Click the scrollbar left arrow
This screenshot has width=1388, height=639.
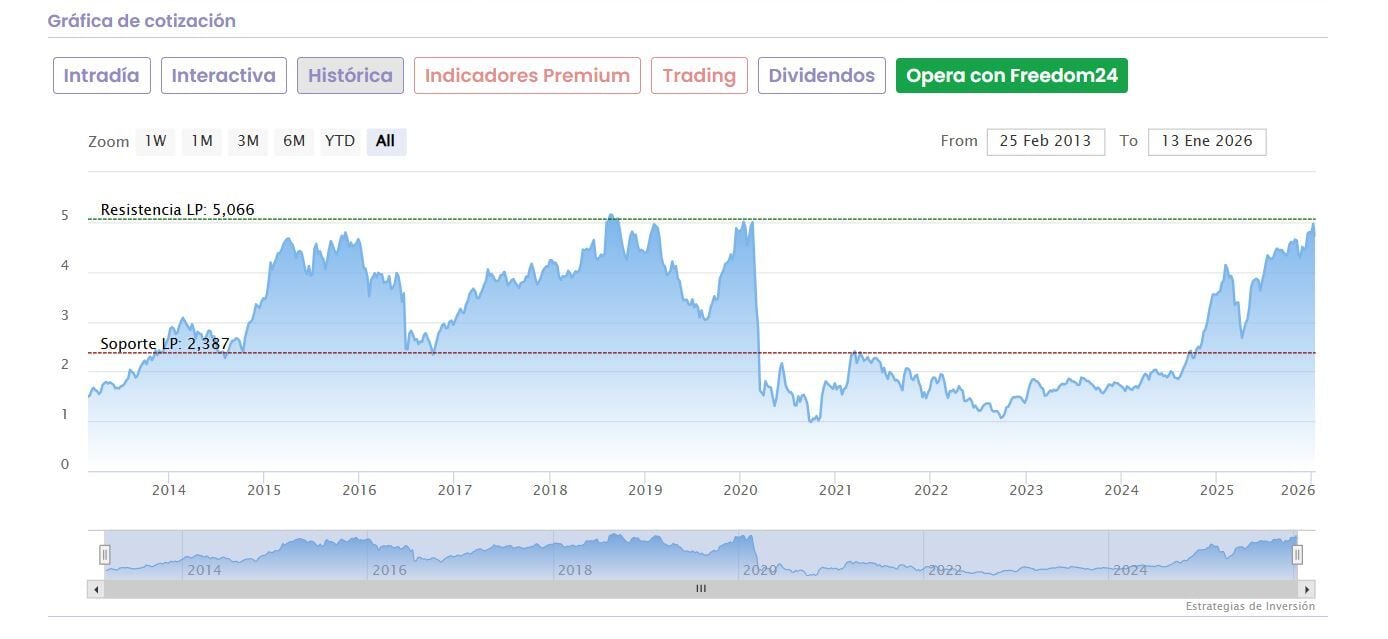[x=96, y=589]
